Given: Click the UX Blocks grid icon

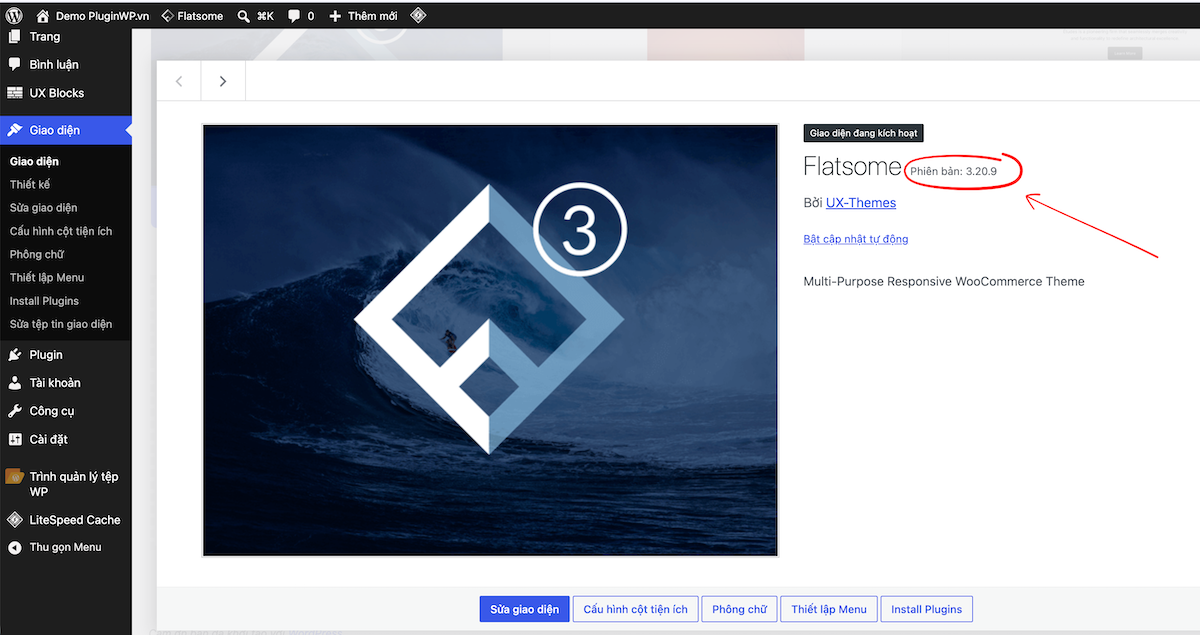Looking at the screenshot, I should click(x=14, y=93).
